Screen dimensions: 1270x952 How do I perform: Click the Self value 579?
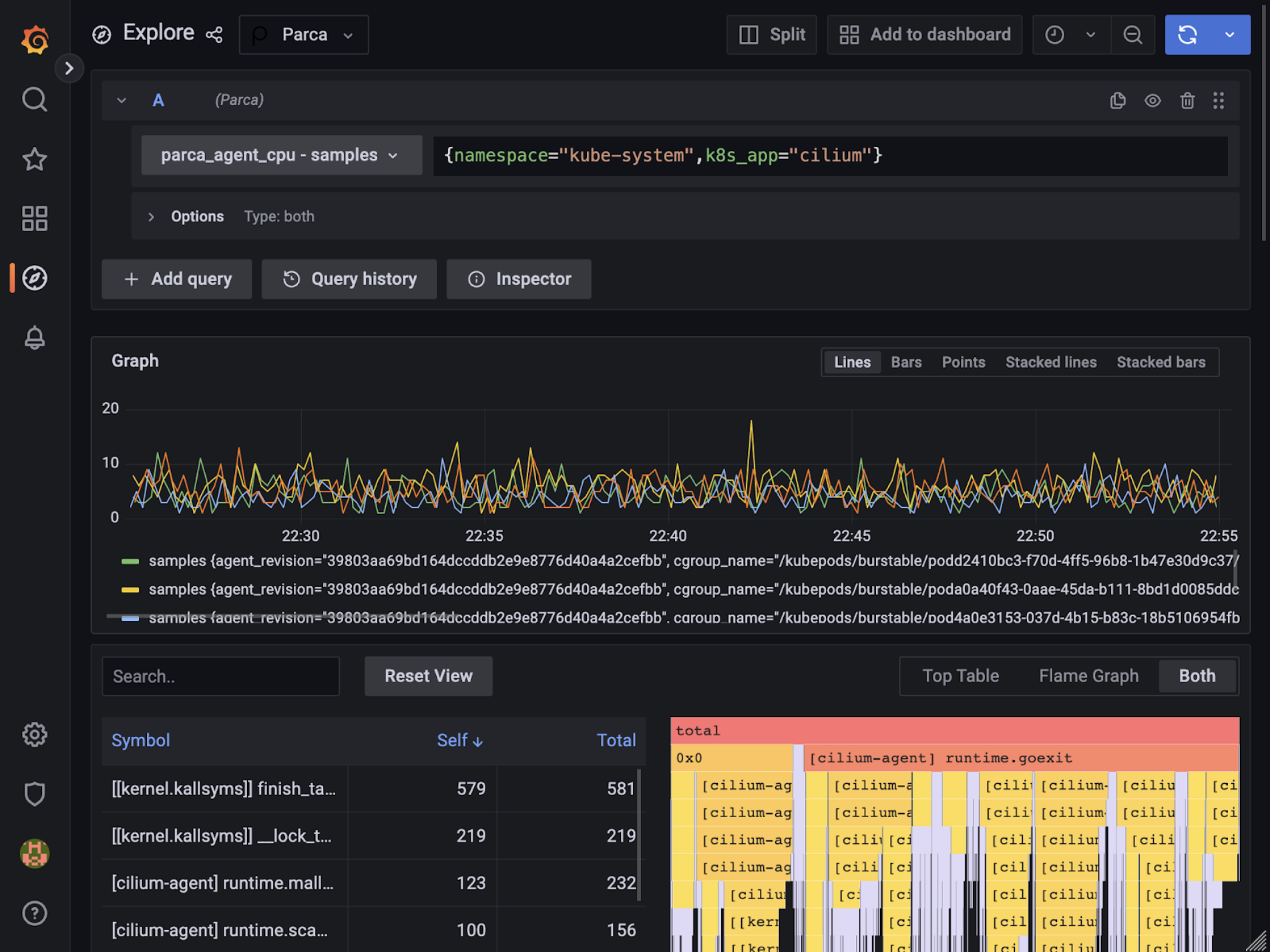471,788
